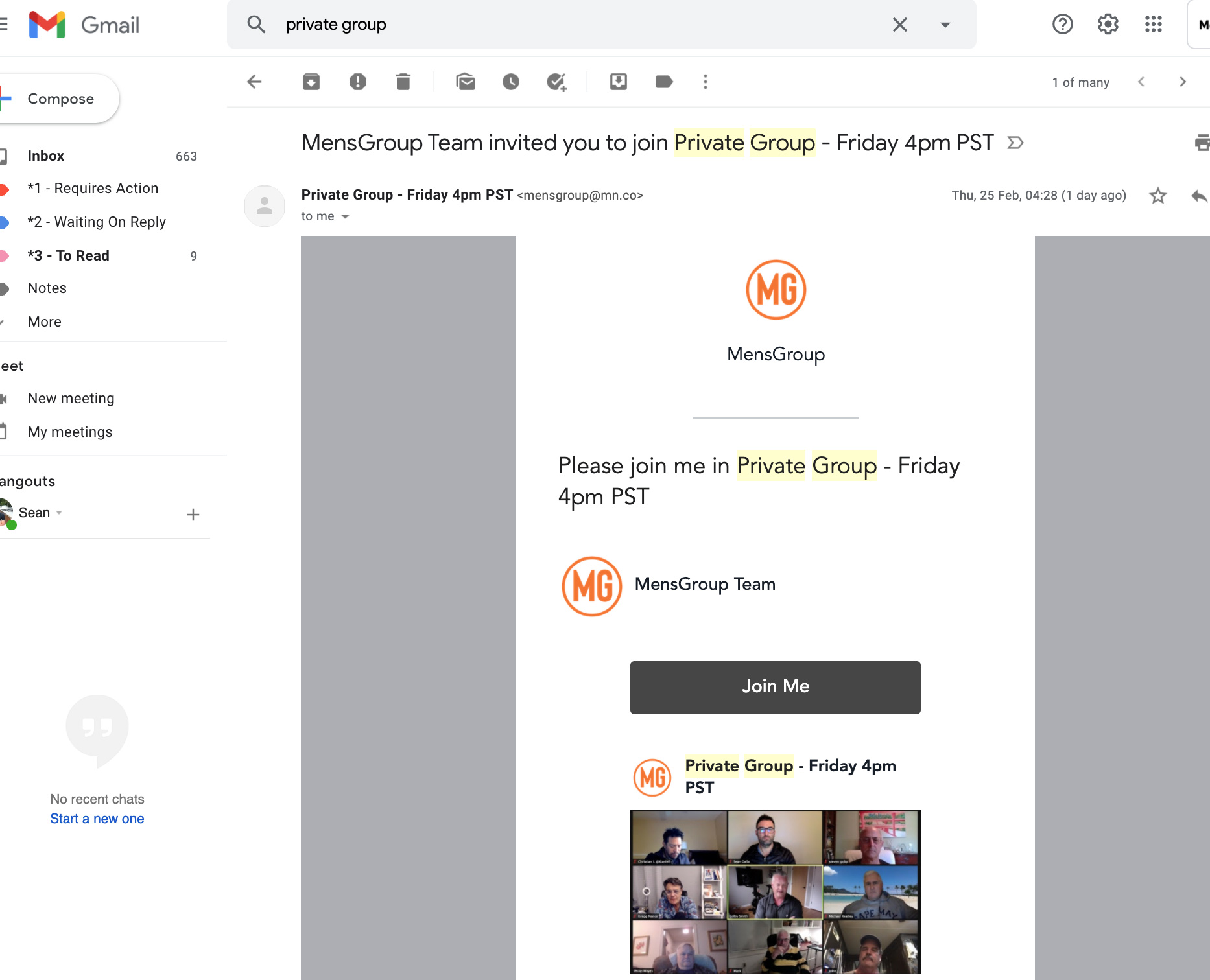Screen dimensions: 1210x980
Task: Click the group video call thumbnail
Action: [x=776, y=892]
